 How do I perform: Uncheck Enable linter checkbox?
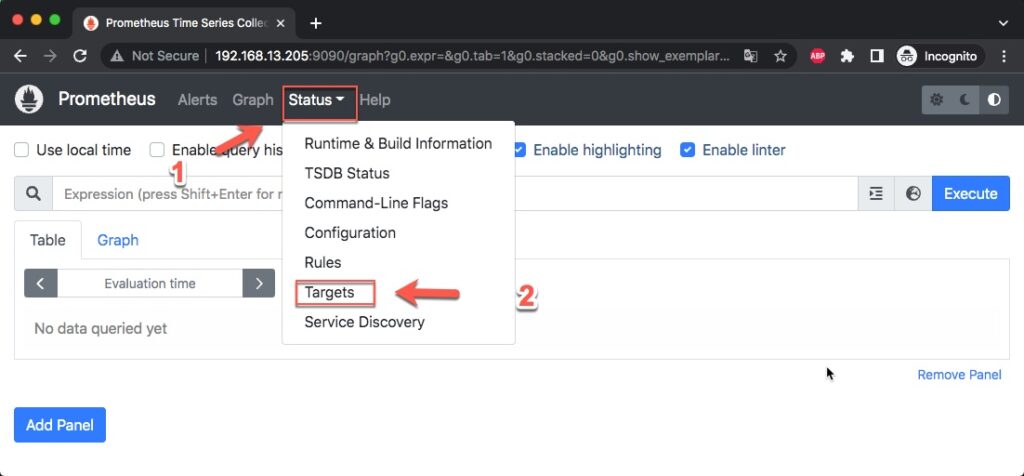pos(687,150)
